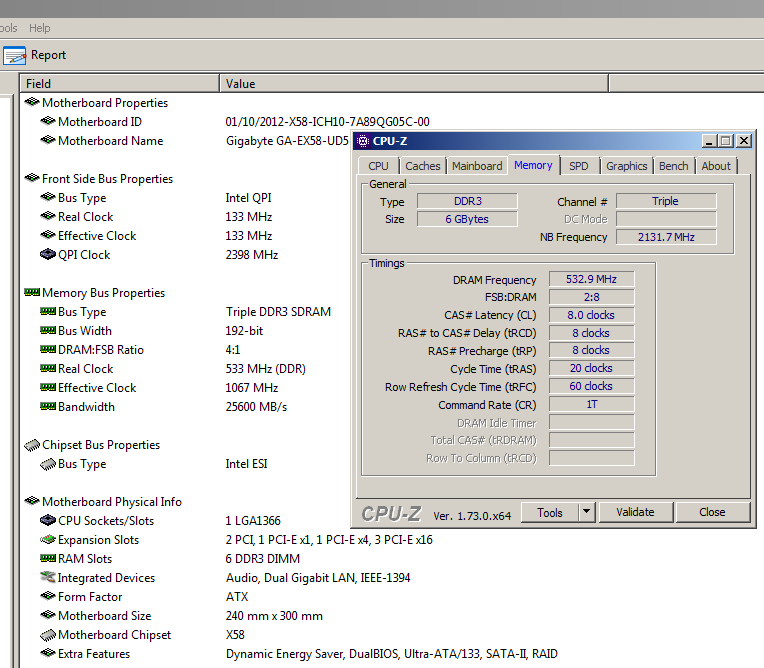The height and width of the screenshot is (668, 764).
Task: Click the Report toolbar icon
Action: [14, 56]
